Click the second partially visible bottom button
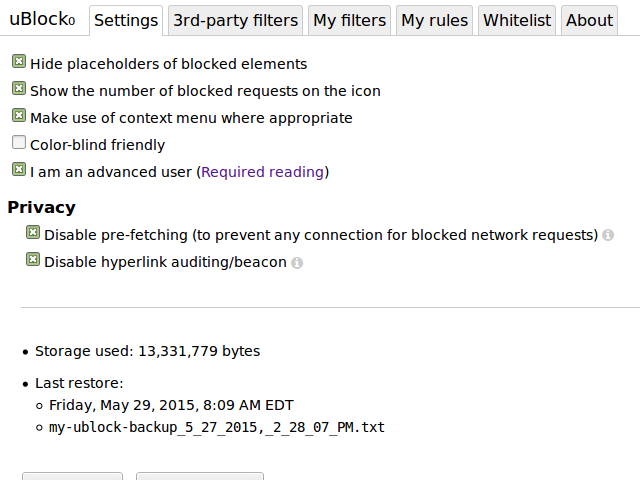Viewport: 640px width, 480px height. [200, 476]
